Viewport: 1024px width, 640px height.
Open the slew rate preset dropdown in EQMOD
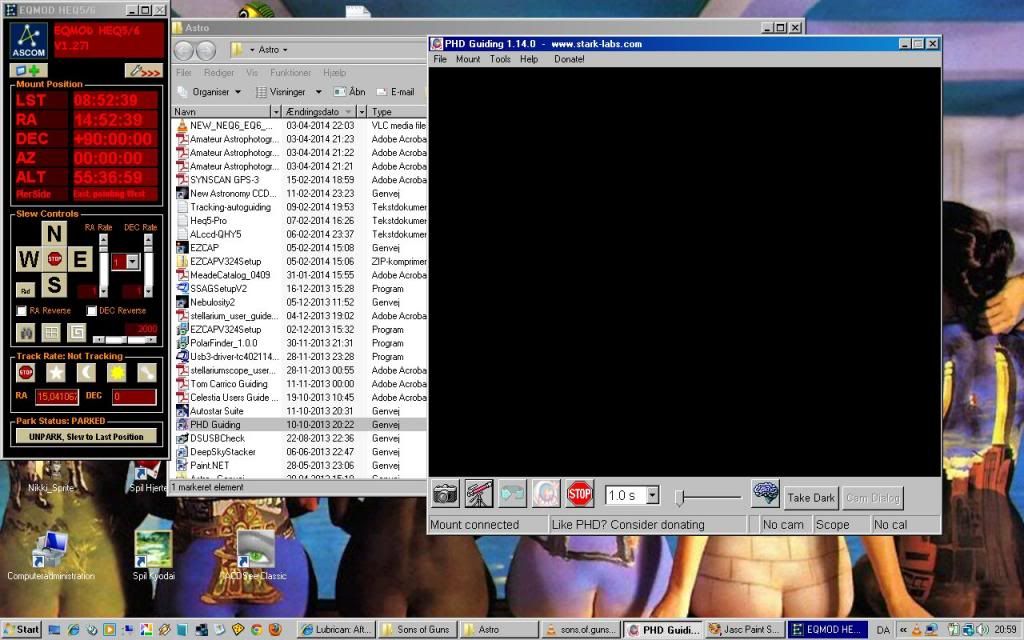click(133, 262)
